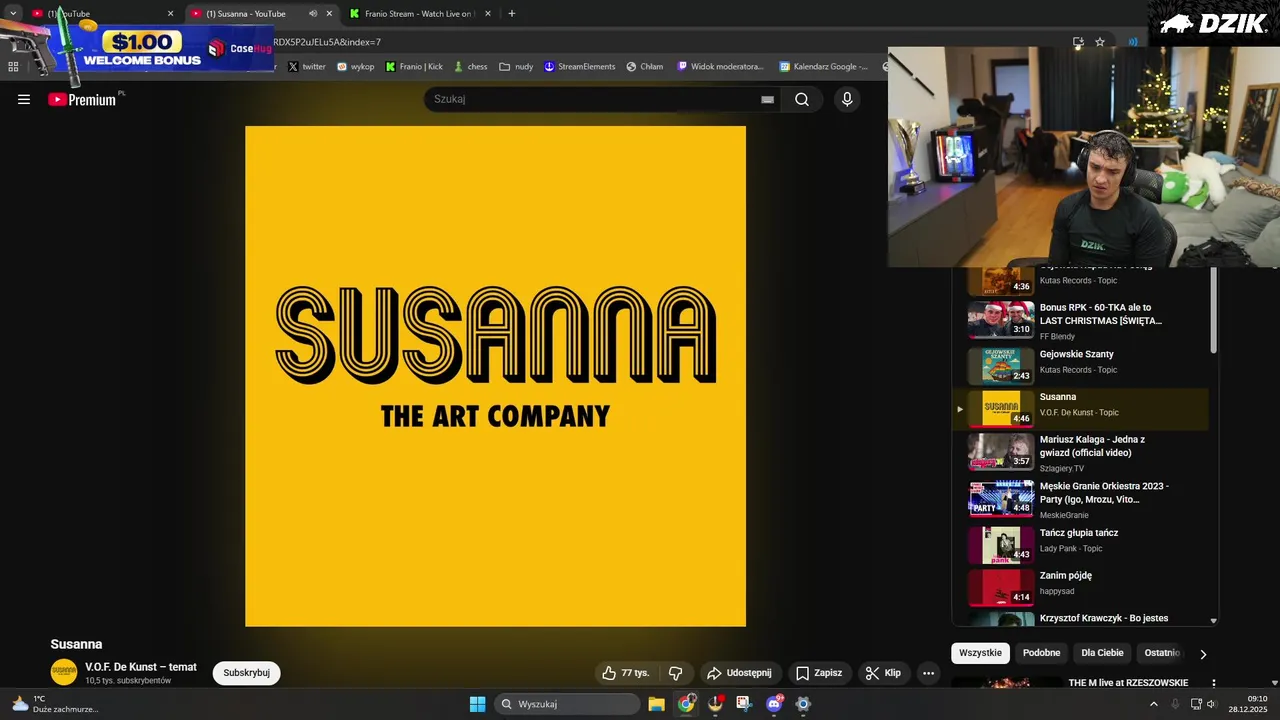This screenshot has width=1280, height=720.
Task: Open options menu for THE M live video
Action: pyautogui.click(x=1214, y=684)
